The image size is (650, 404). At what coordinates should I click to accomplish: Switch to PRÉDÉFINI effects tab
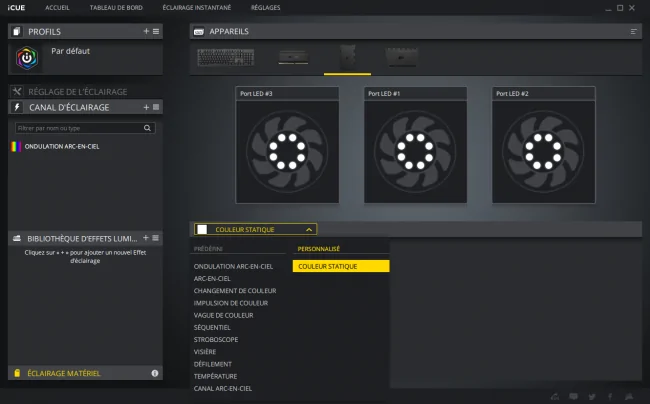[x=209, y=249]
